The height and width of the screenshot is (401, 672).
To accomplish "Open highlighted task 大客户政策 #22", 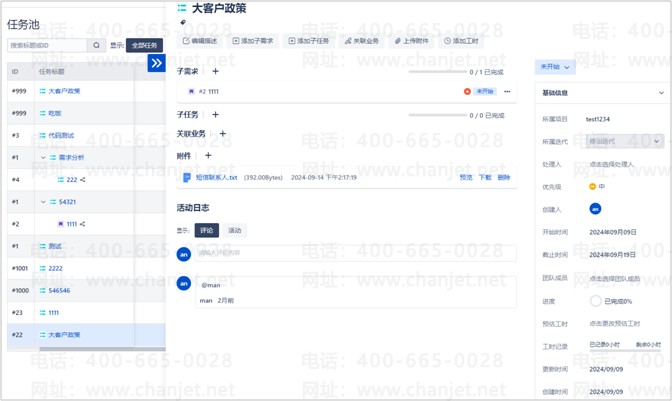I will click(64, 335).
